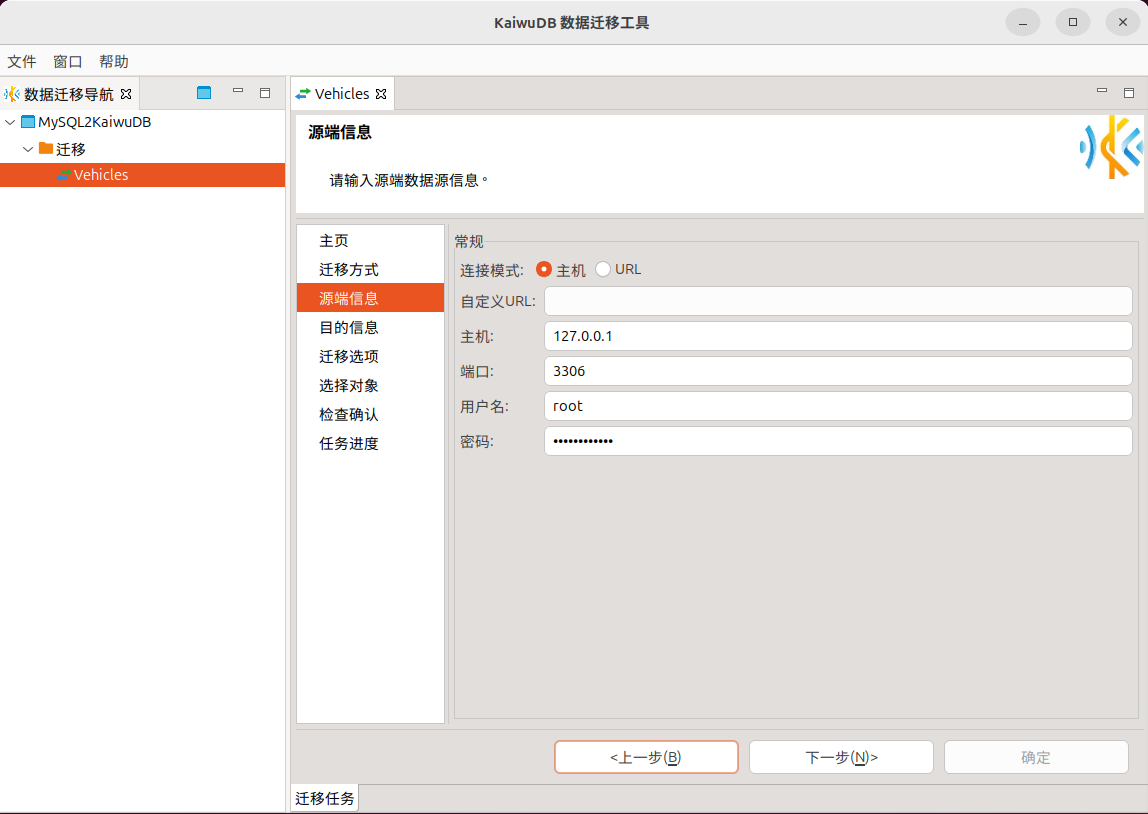Click the MySQL2KaiwuDB project icon
Viewport: 1148px width, 814px height.
(x=28, y=122)
